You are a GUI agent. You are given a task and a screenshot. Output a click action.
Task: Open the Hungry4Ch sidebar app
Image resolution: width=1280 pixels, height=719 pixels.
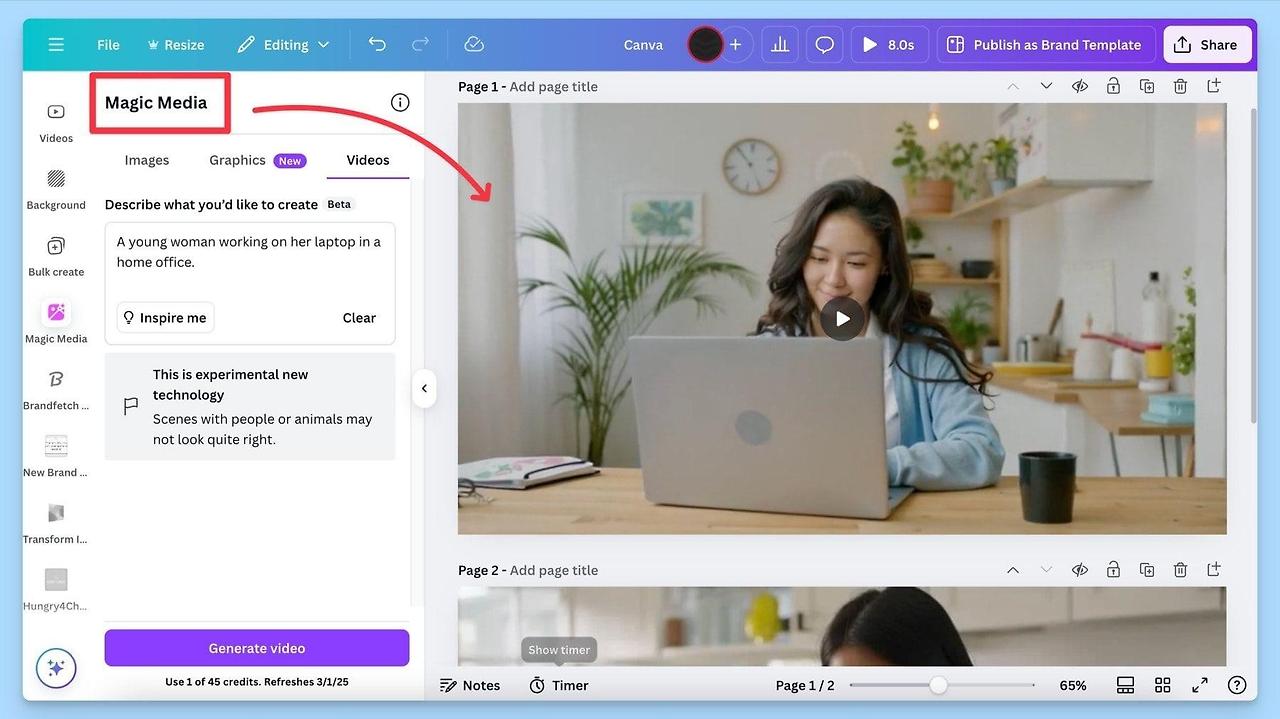click(x=56, y=590)
